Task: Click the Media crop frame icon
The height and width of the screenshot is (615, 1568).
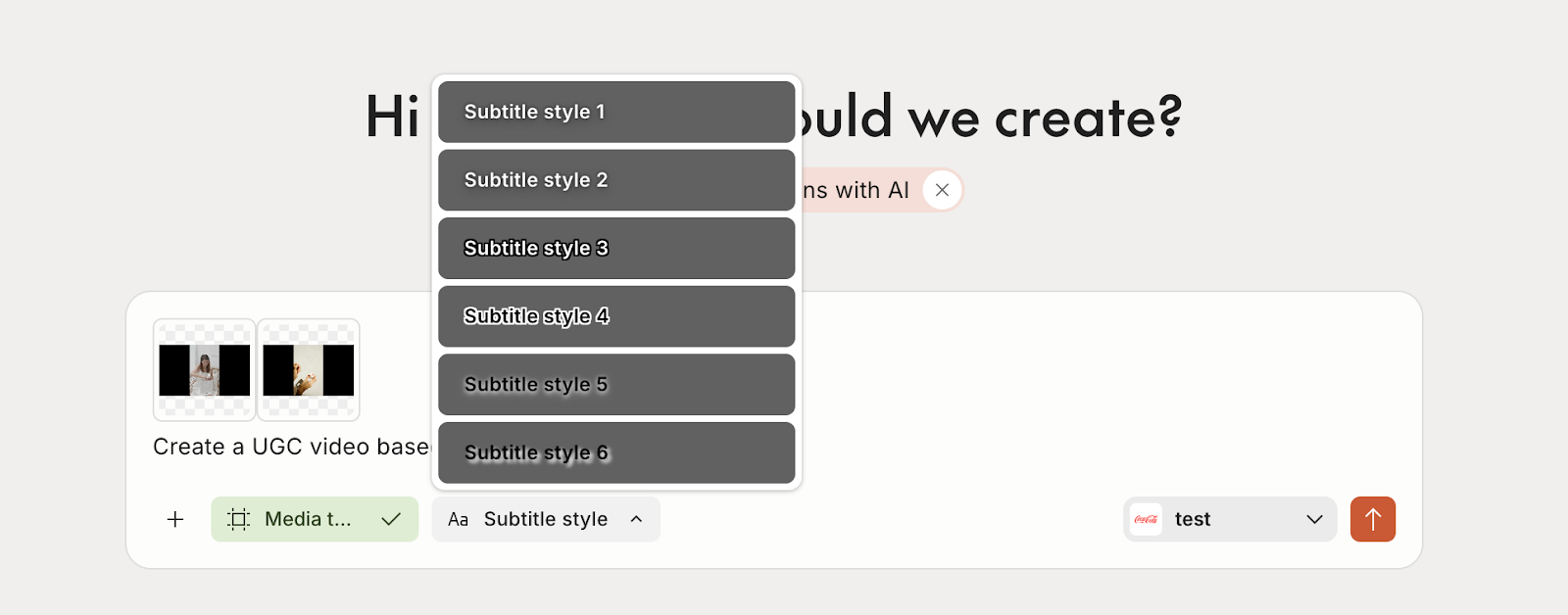Action: (x=238, y=519)
